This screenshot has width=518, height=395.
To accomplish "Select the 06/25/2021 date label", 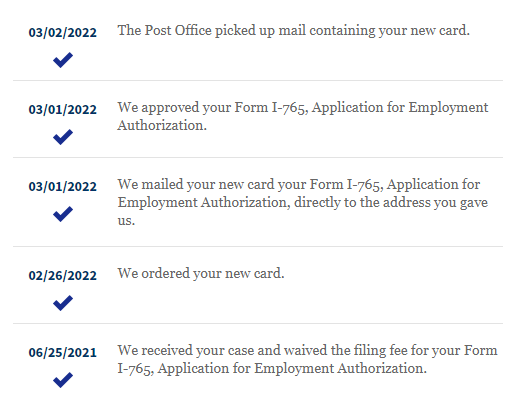I will coord(63,353).
